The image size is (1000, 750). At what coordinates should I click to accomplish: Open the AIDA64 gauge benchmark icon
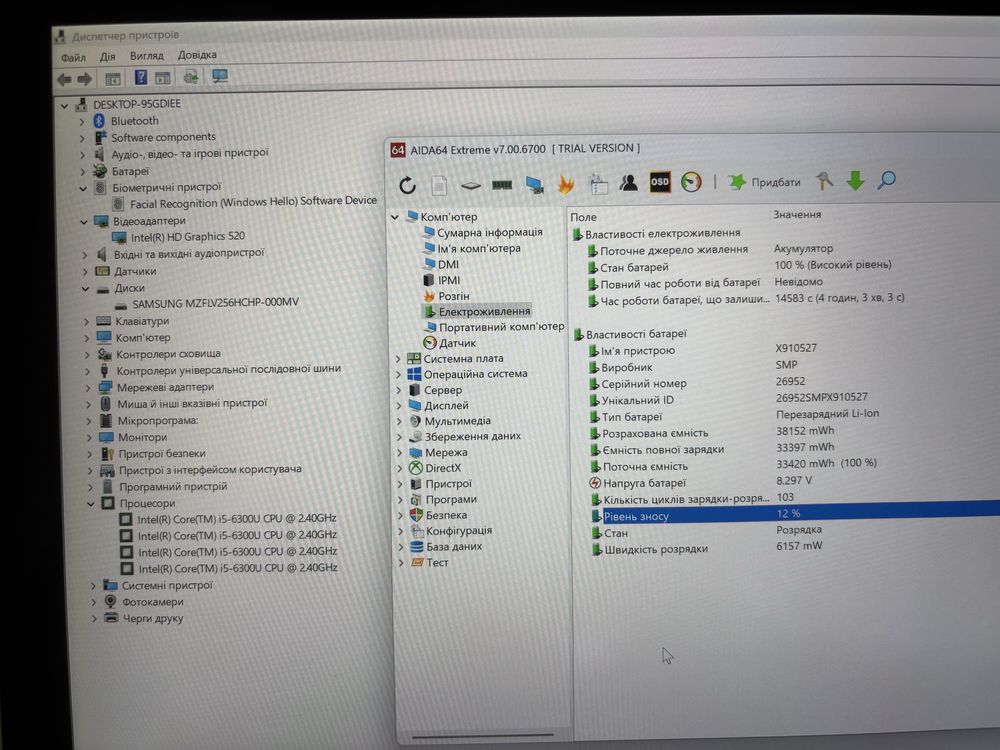click(691, 182)
